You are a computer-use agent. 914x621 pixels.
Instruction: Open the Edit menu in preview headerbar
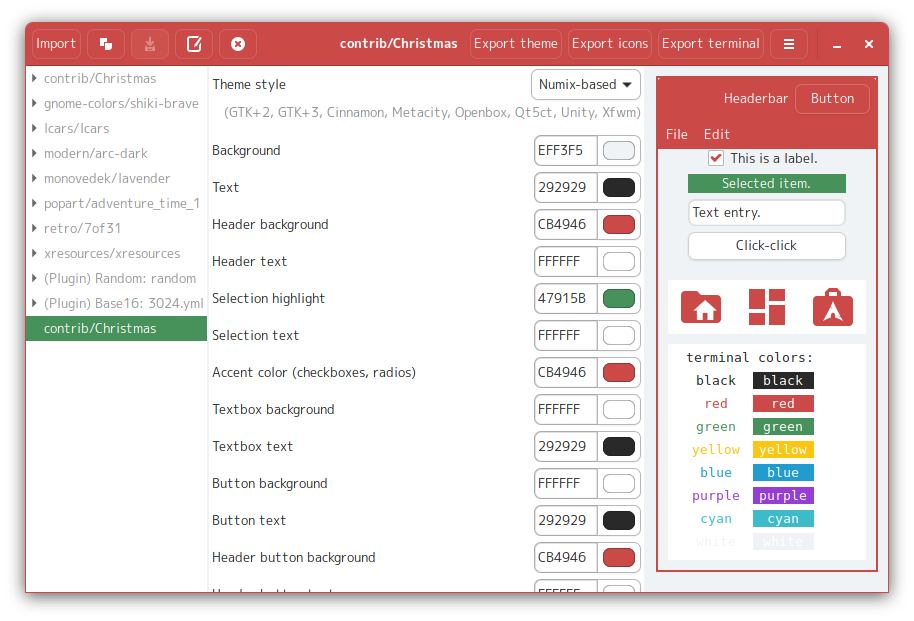715,134
